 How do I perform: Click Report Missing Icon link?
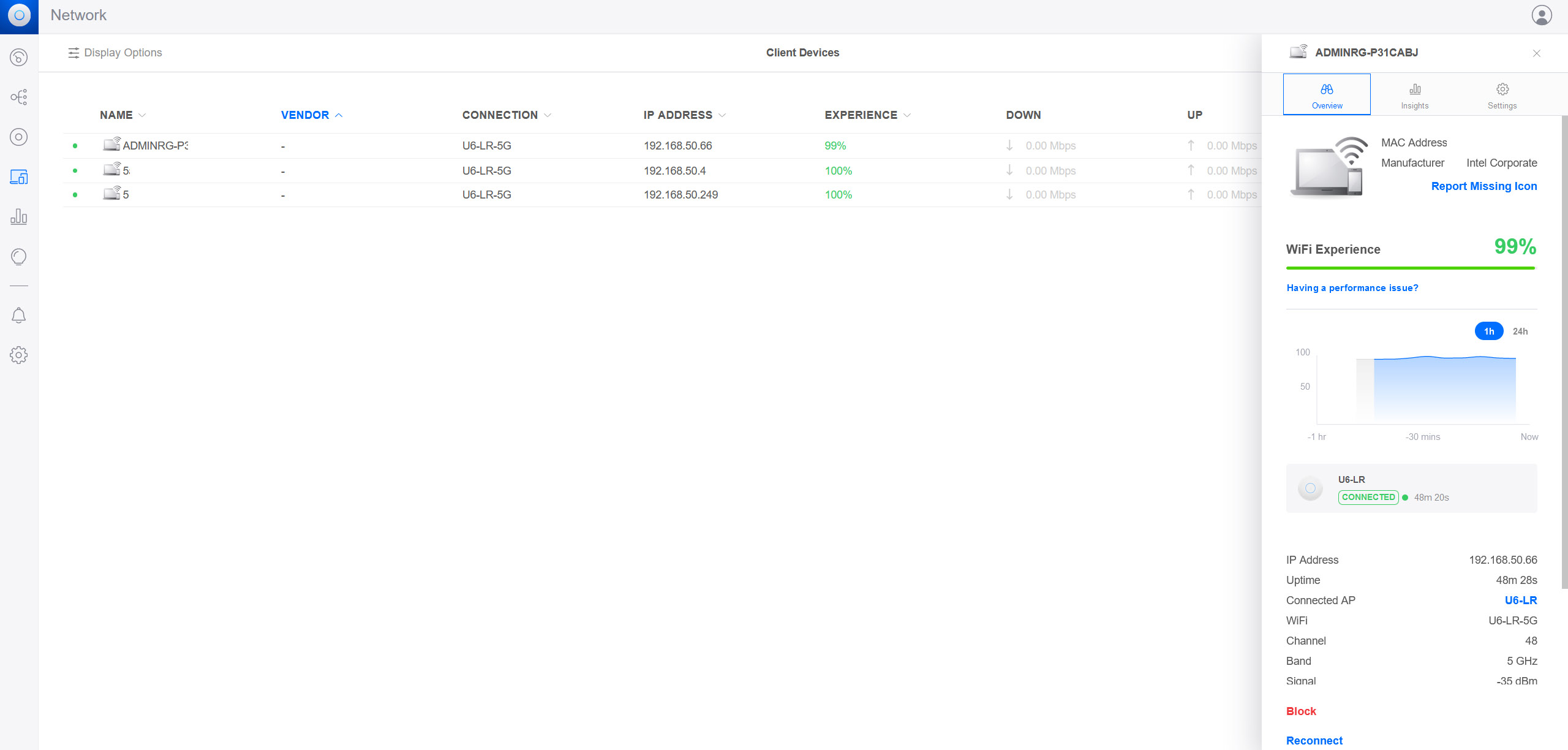[x=1484, y=186]
